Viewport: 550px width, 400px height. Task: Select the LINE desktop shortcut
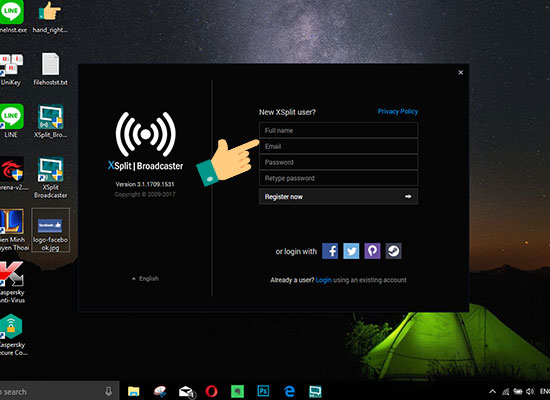click(12, 121)
